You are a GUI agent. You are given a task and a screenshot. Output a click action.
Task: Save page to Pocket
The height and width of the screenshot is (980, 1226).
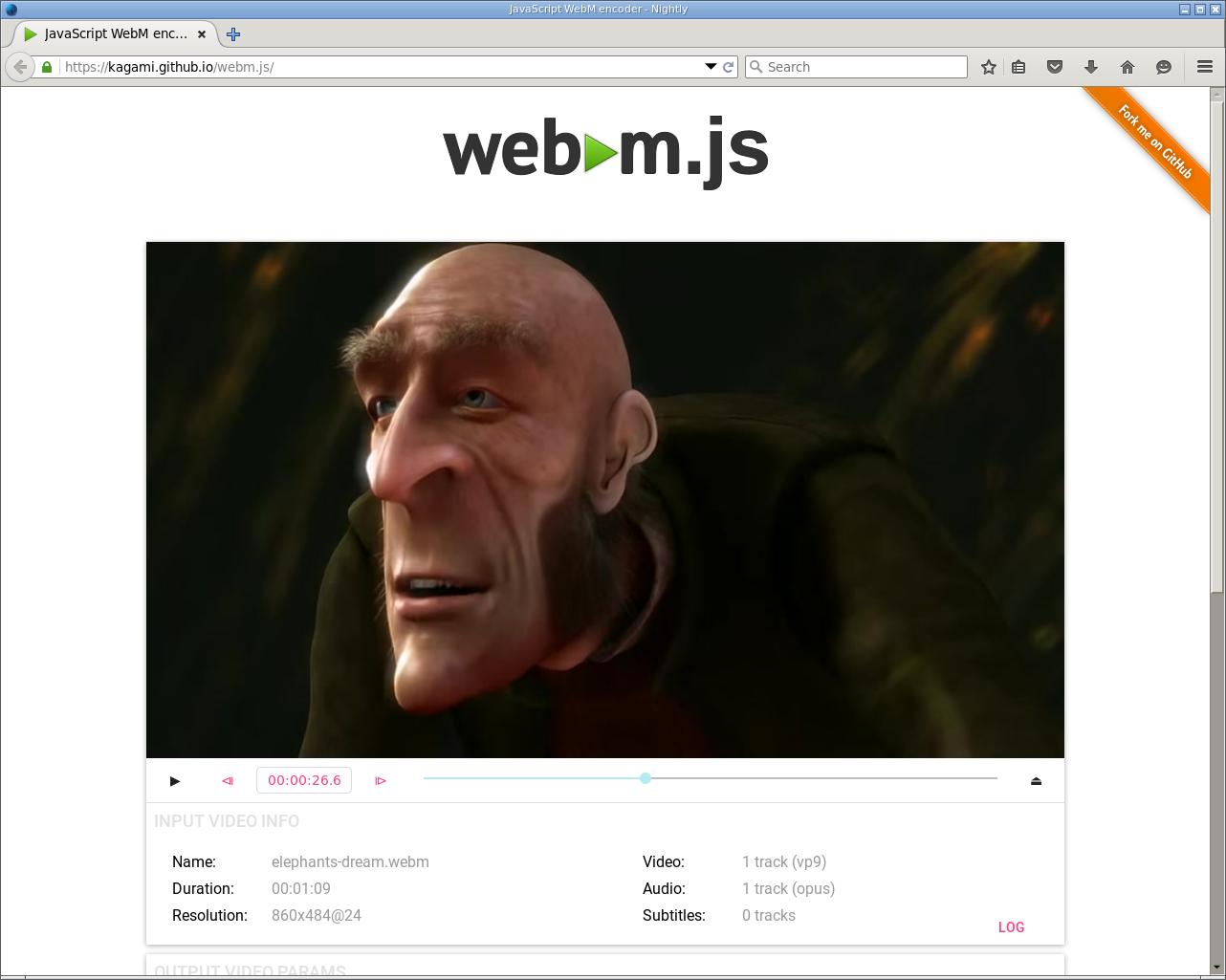(1055, 67)
